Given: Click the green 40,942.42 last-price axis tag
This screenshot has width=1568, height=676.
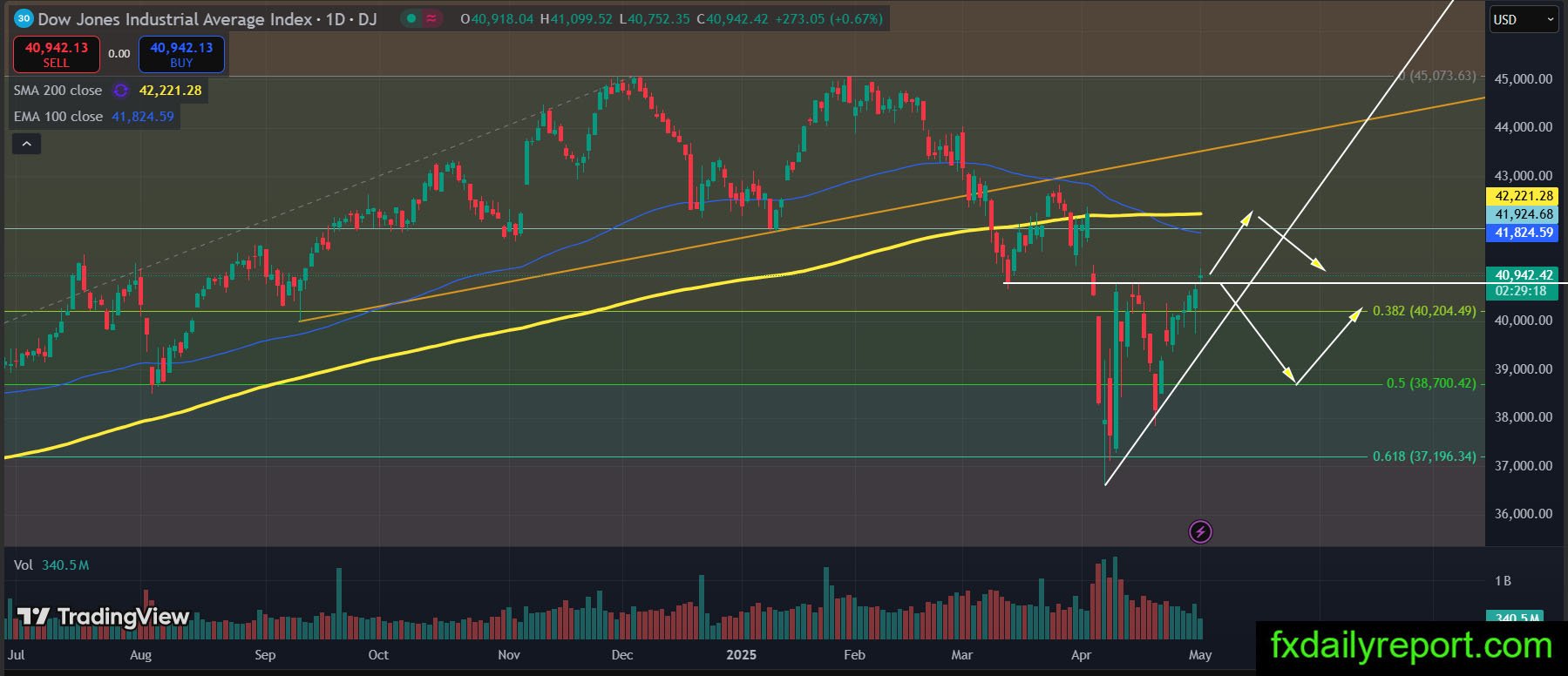Looking at the screenshot, I should [x=1524, y=275].
